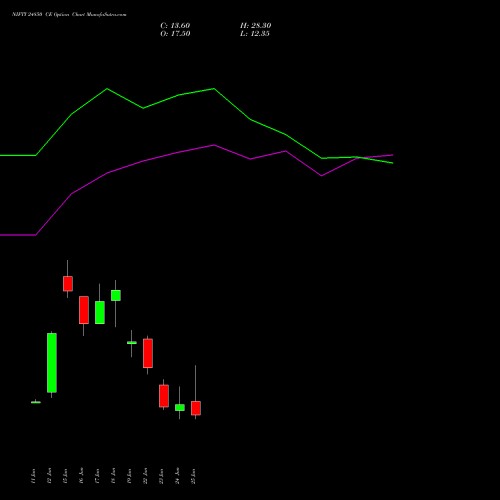Select the small doji candle for 19 Jun
The height and width of the screenshot is (500, 500).
pos(132,343)
